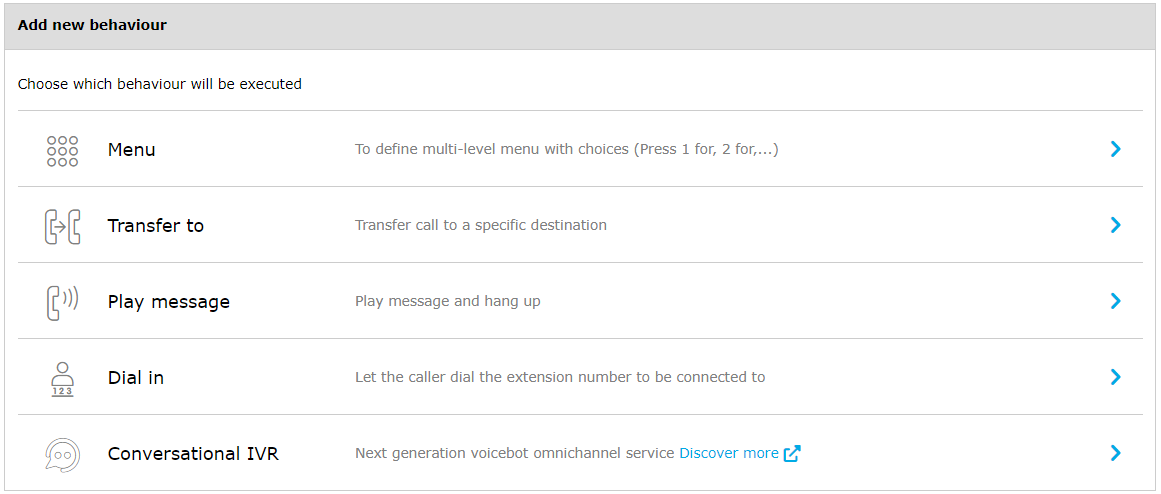Viewport: 1161px width, 494px height.
Task: Click the Transfer to phone handsets icon
Action: pos(62,226)
